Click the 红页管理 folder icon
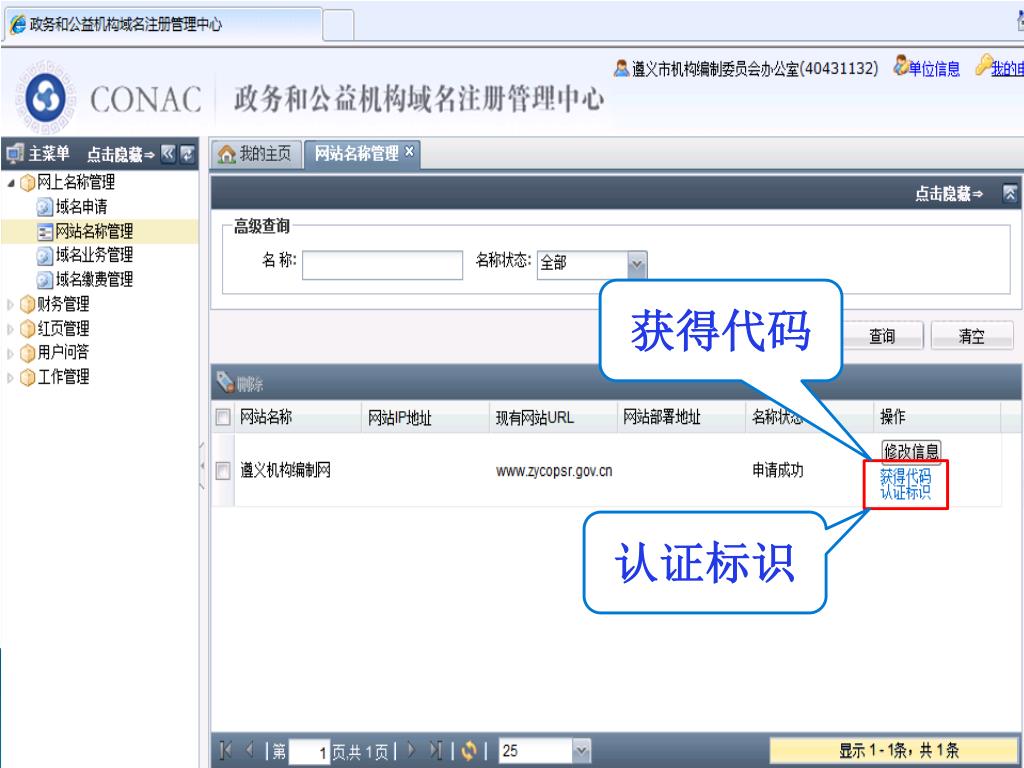Image resolution: width=1024 pixels, height=768 pixels. [x=27, y=329]
